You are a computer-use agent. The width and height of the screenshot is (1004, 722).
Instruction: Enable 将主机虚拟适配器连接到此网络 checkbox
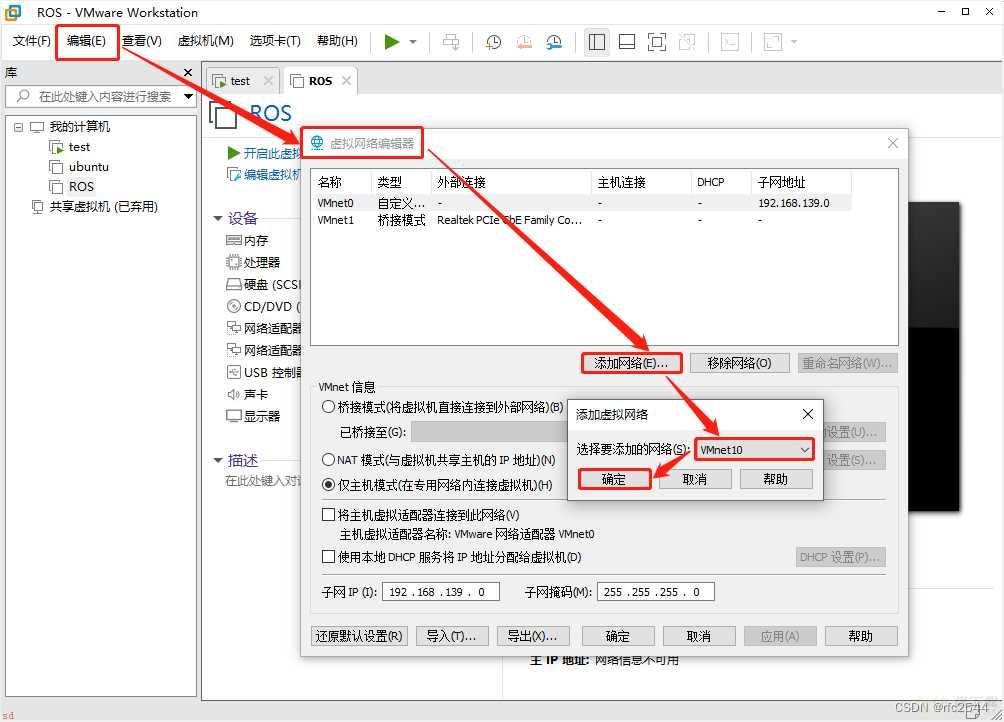(328, 515)
